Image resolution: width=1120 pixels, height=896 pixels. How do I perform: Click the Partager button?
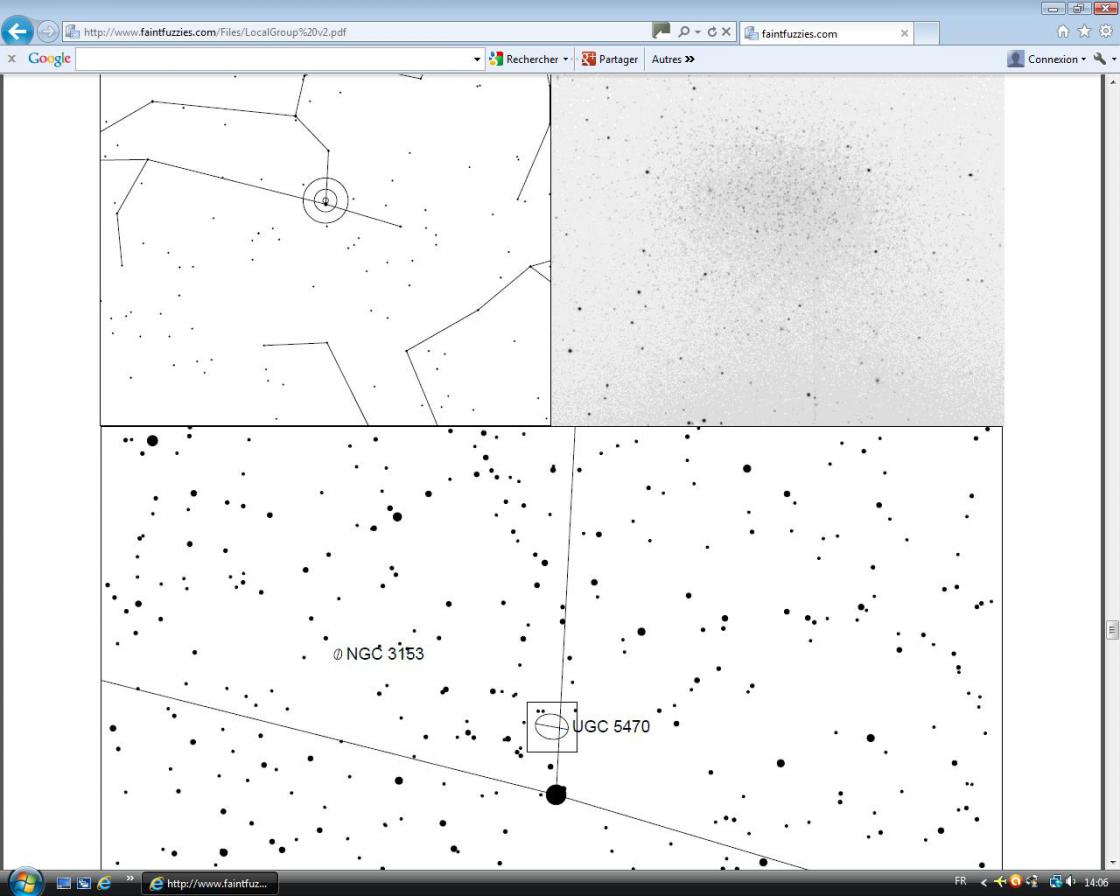point(609,59)
